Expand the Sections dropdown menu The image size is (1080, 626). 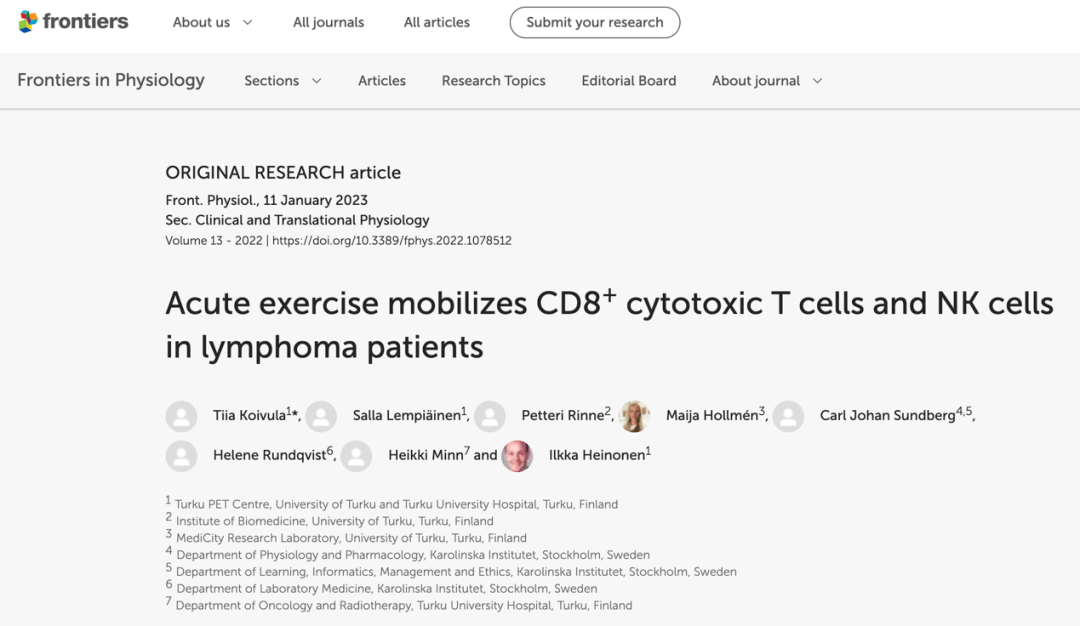282,81
